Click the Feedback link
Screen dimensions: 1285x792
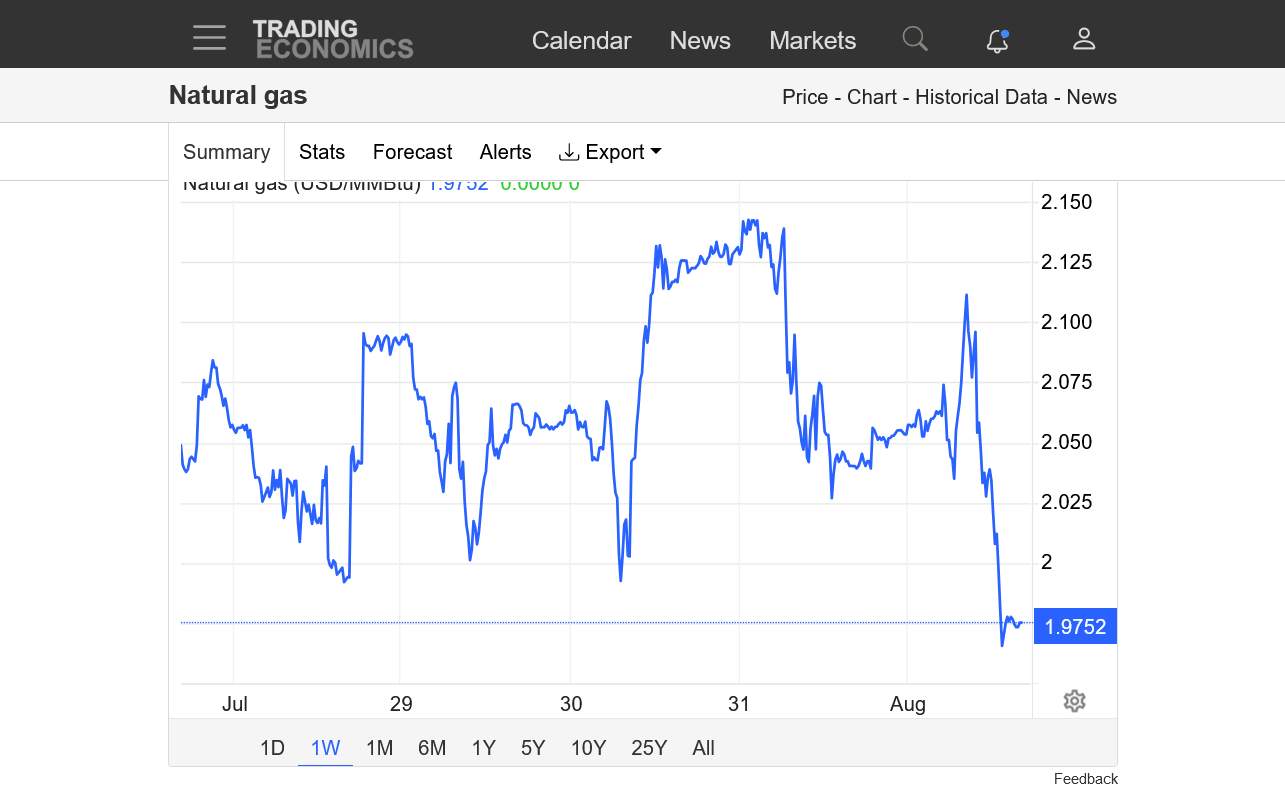pos(1085,779)
